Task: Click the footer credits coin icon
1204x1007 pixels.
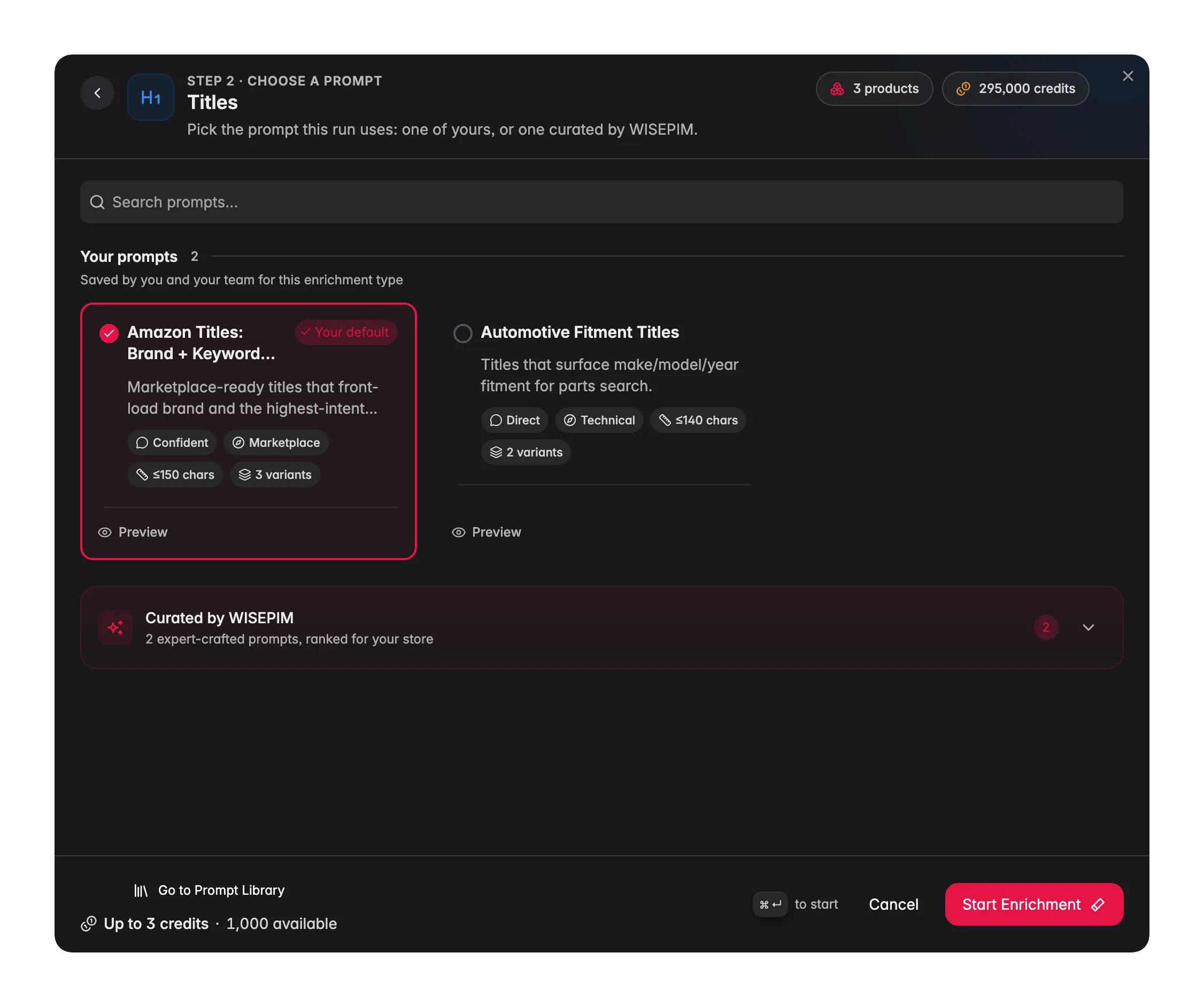Action: [x=88, y=924]
